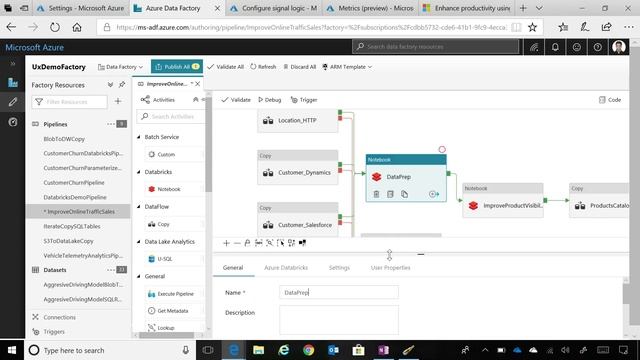
Task: Clone DataPrep activity with copy icon
Action: coord(404,194)
